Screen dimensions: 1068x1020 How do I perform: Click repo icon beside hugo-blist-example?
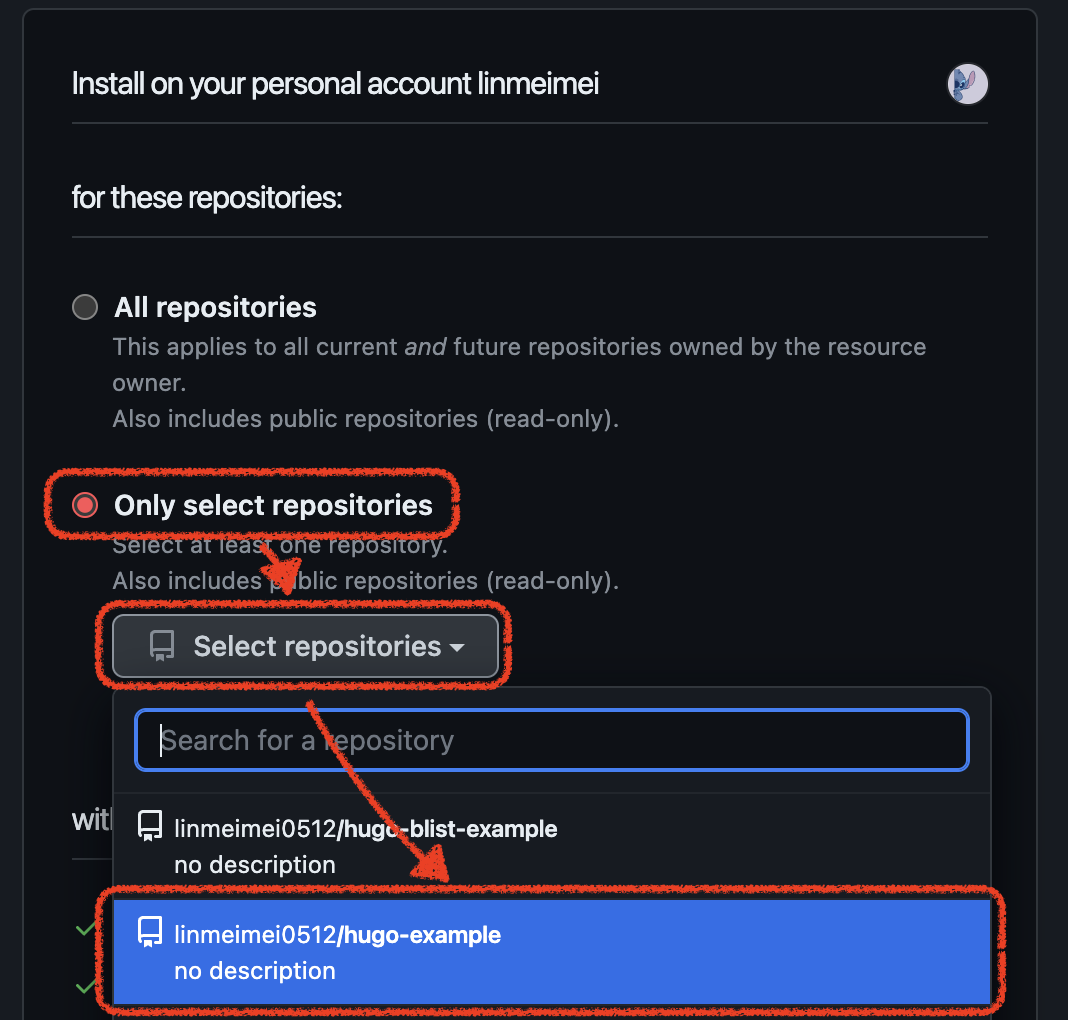[150, 826]
